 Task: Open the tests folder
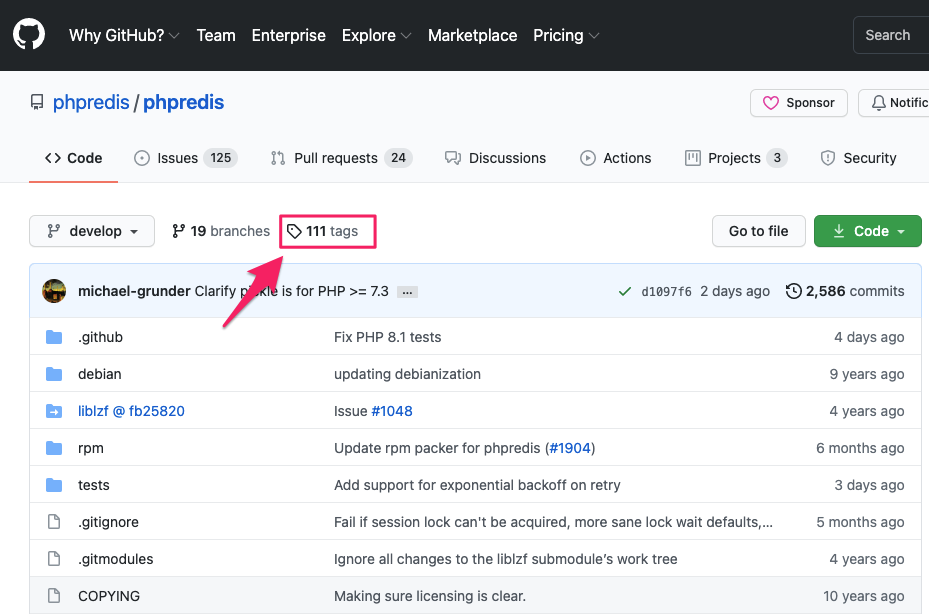(x=94, y=485)
